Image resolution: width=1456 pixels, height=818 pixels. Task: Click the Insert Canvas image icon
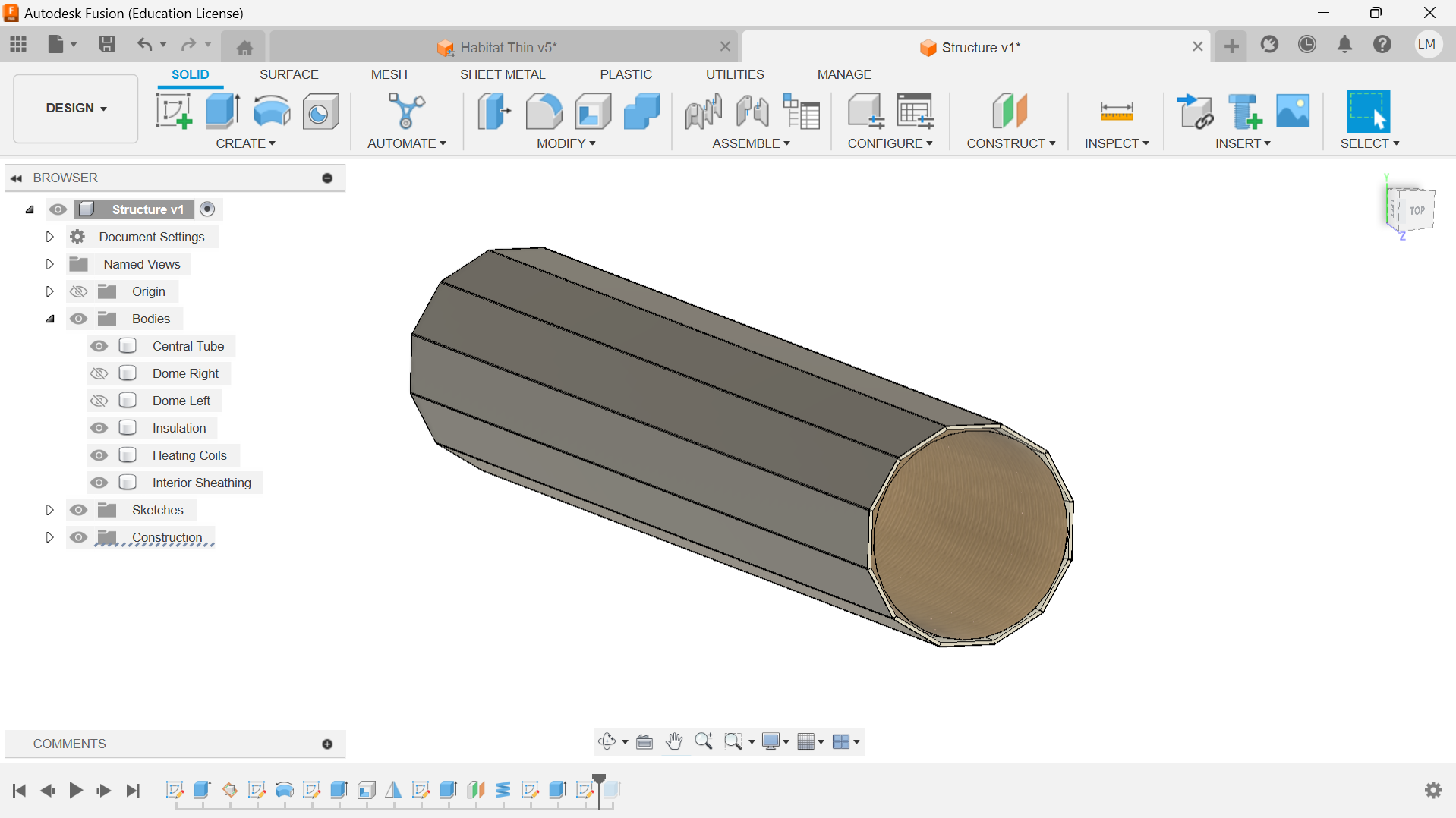coord(1293,111)
